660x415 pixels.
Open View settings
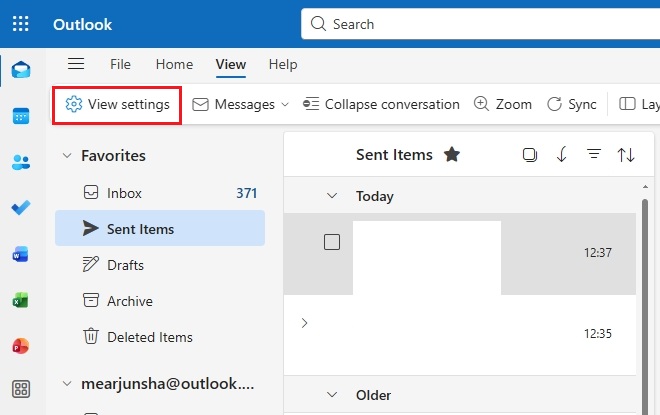pyautogui.click(x=117, y=104)
